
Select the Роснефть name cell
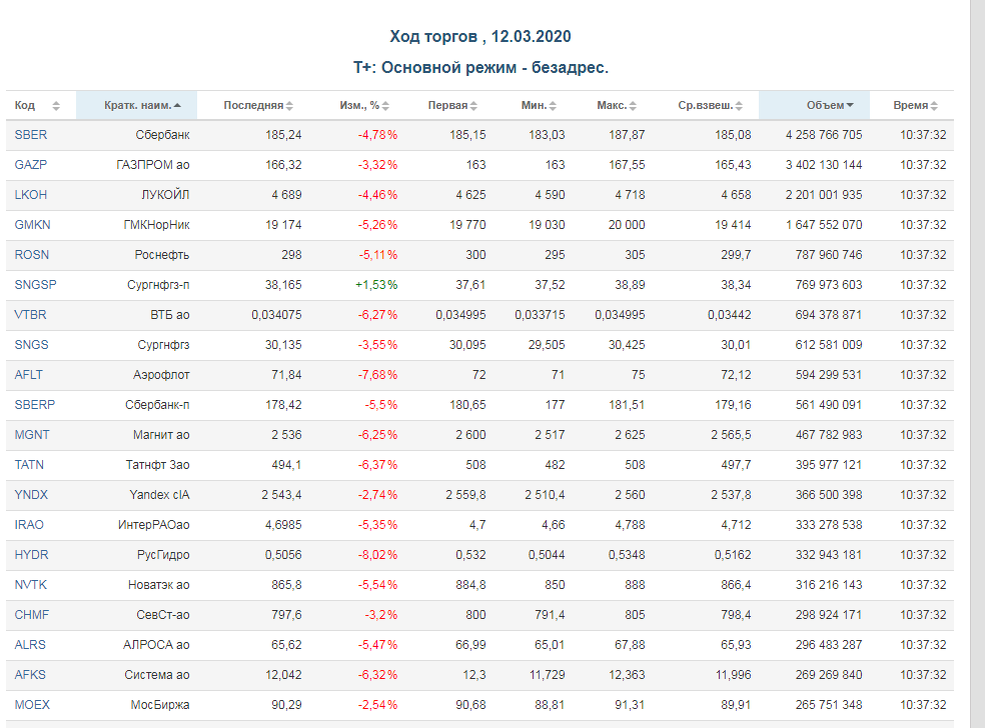162,255
